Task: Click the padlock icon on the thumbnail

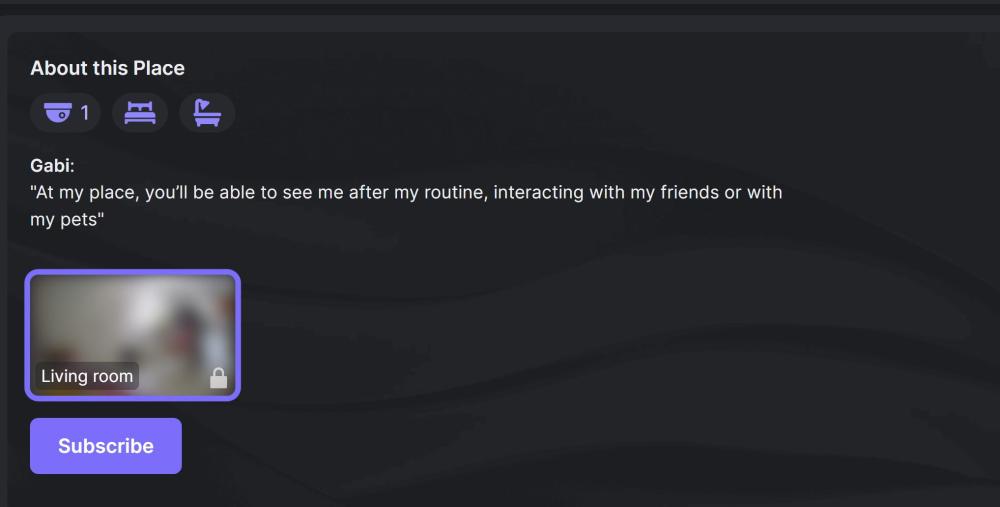Action: coord(218,378)
